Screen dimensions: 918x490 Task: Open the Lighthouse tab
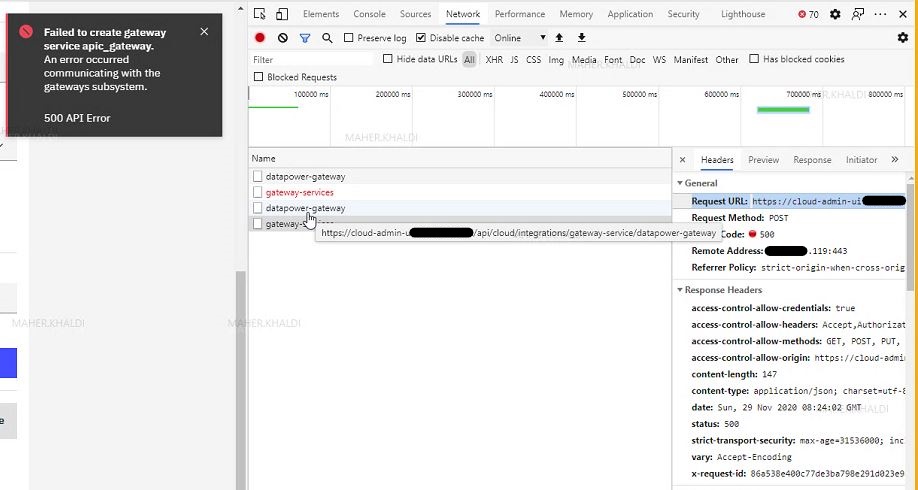[743, 14]
